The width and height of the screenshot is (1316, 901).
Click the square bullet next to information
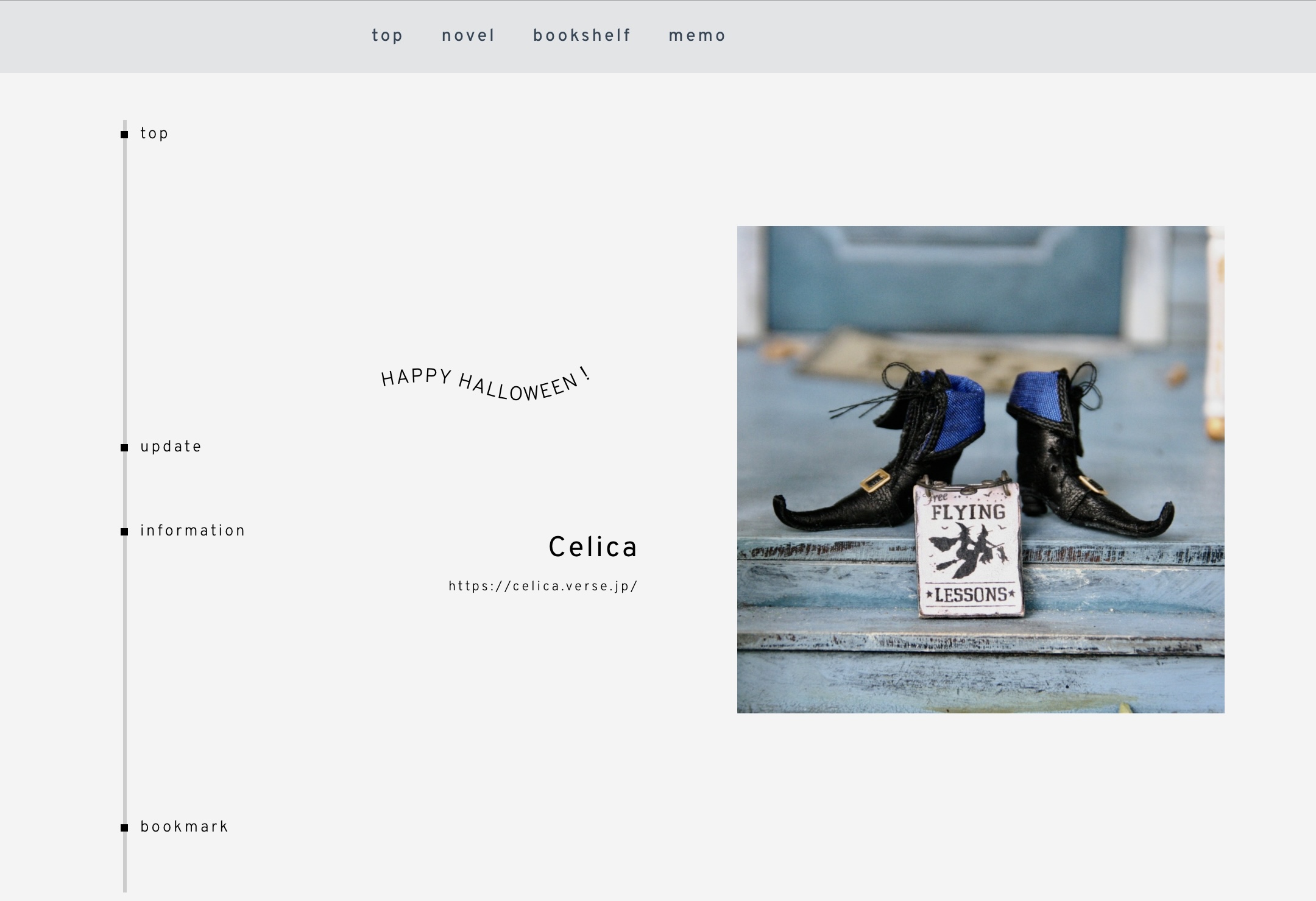tap(124, 532)
